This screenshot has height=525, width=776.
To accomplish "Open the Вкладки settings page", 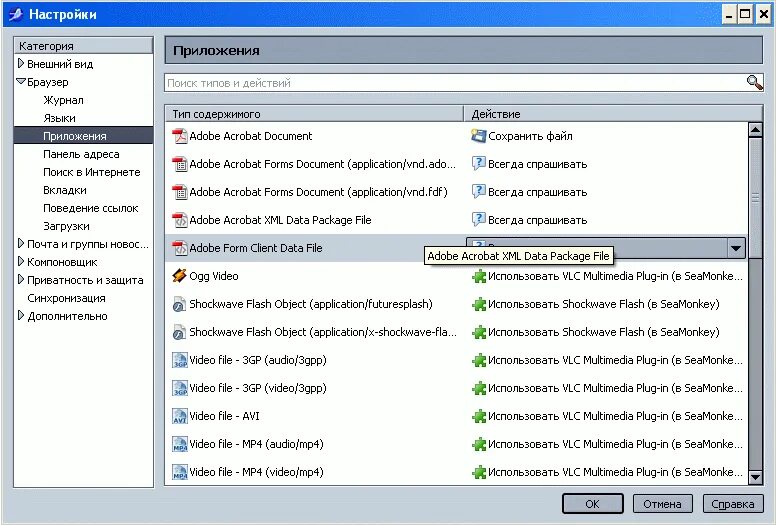I will tap(65, 190).
